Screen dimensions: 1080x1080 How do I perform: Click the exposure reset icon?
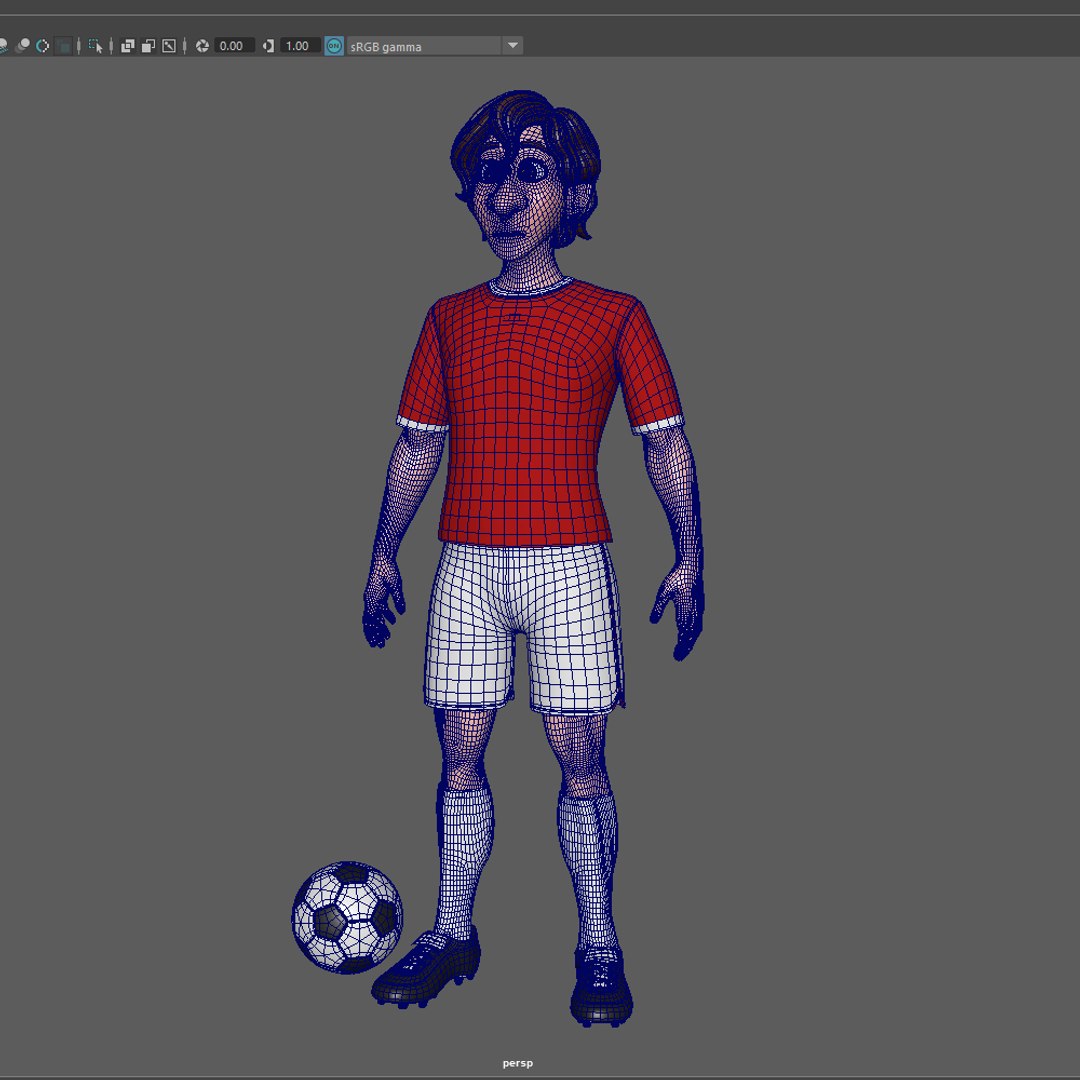point(202,46)
